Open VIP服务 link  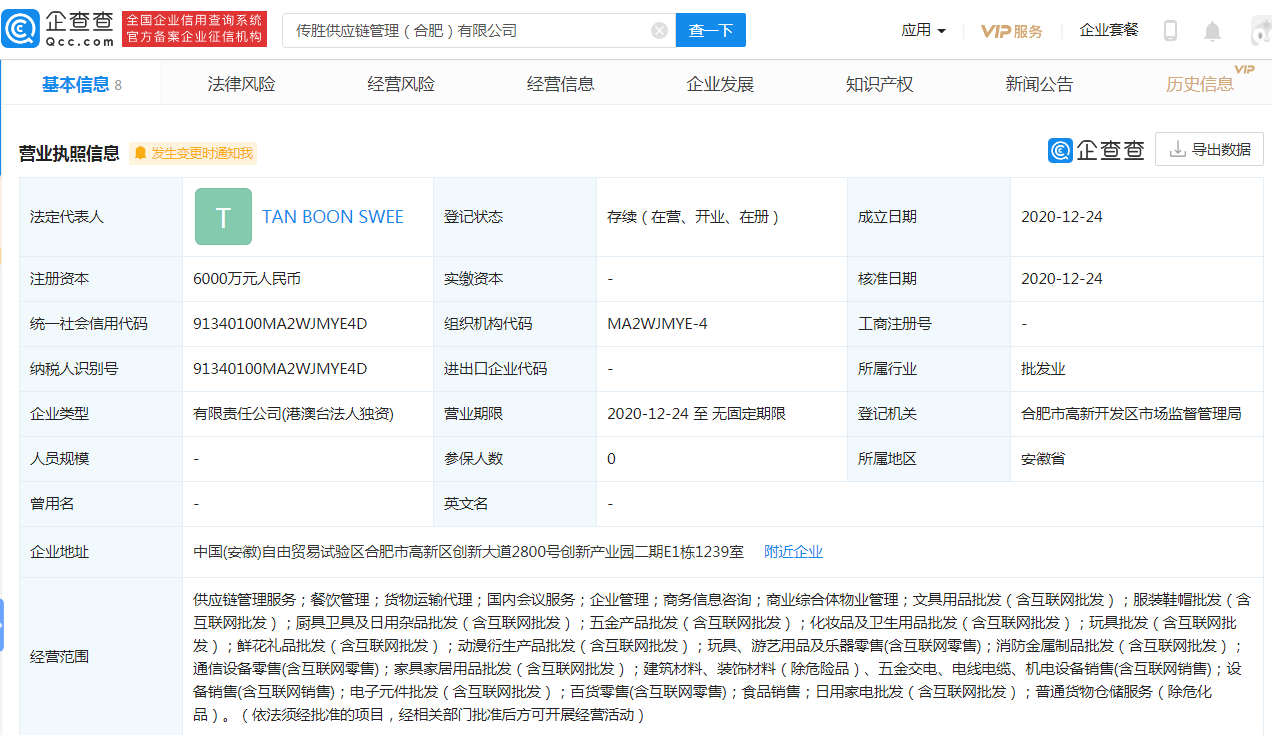[1011, 31]
